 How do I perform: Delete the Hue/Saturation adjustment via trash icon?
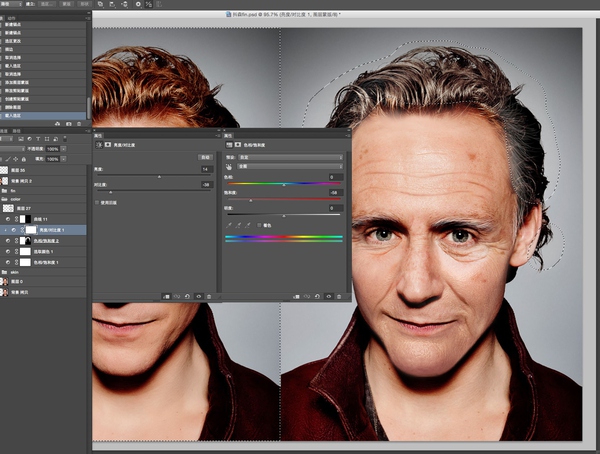[339, 296]
